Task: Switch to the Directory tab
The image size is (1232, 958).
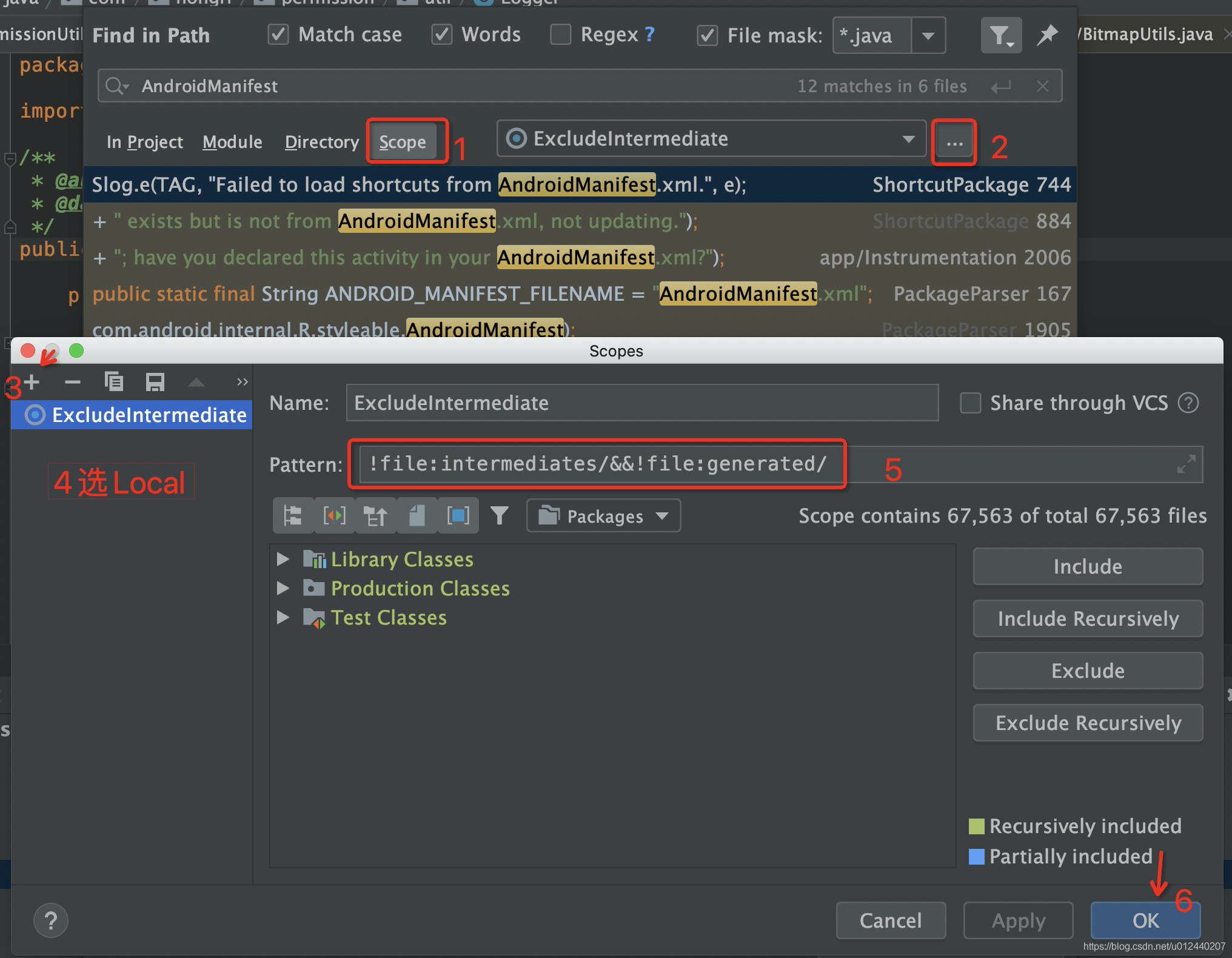Action: 321,142
